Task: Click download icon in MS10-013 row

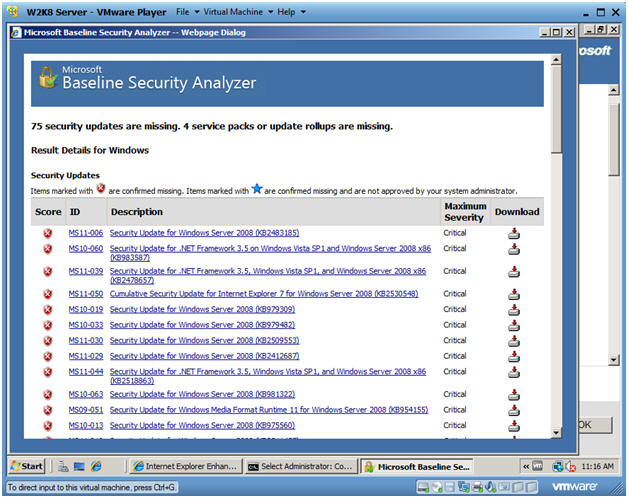Action: (514, 426)
